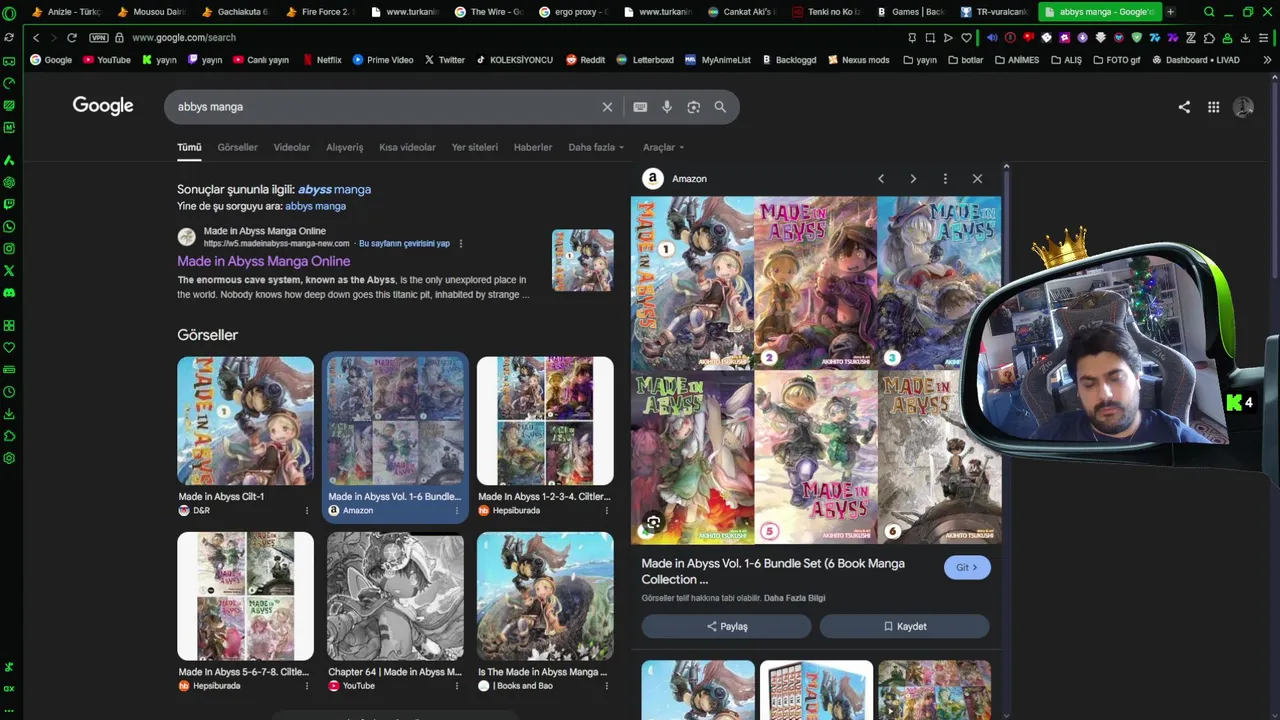Open the preview panel's three-dot menu
Screen dimensions: 1280x720
(x=945, y=179)
